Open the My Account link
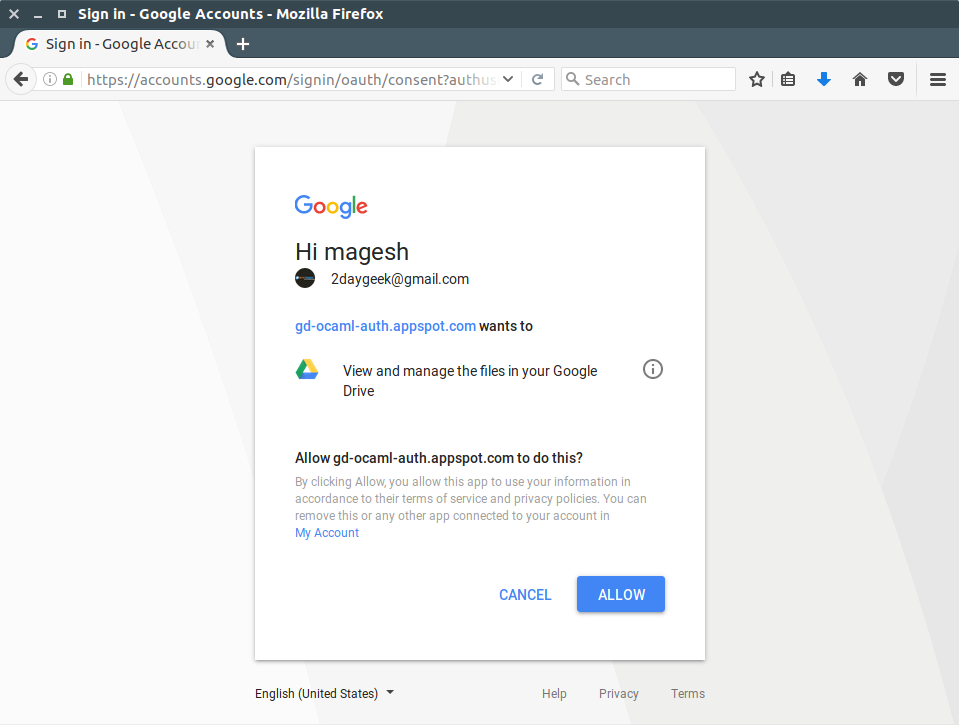This screenshot has height=725, width=959. pos(327,533)
